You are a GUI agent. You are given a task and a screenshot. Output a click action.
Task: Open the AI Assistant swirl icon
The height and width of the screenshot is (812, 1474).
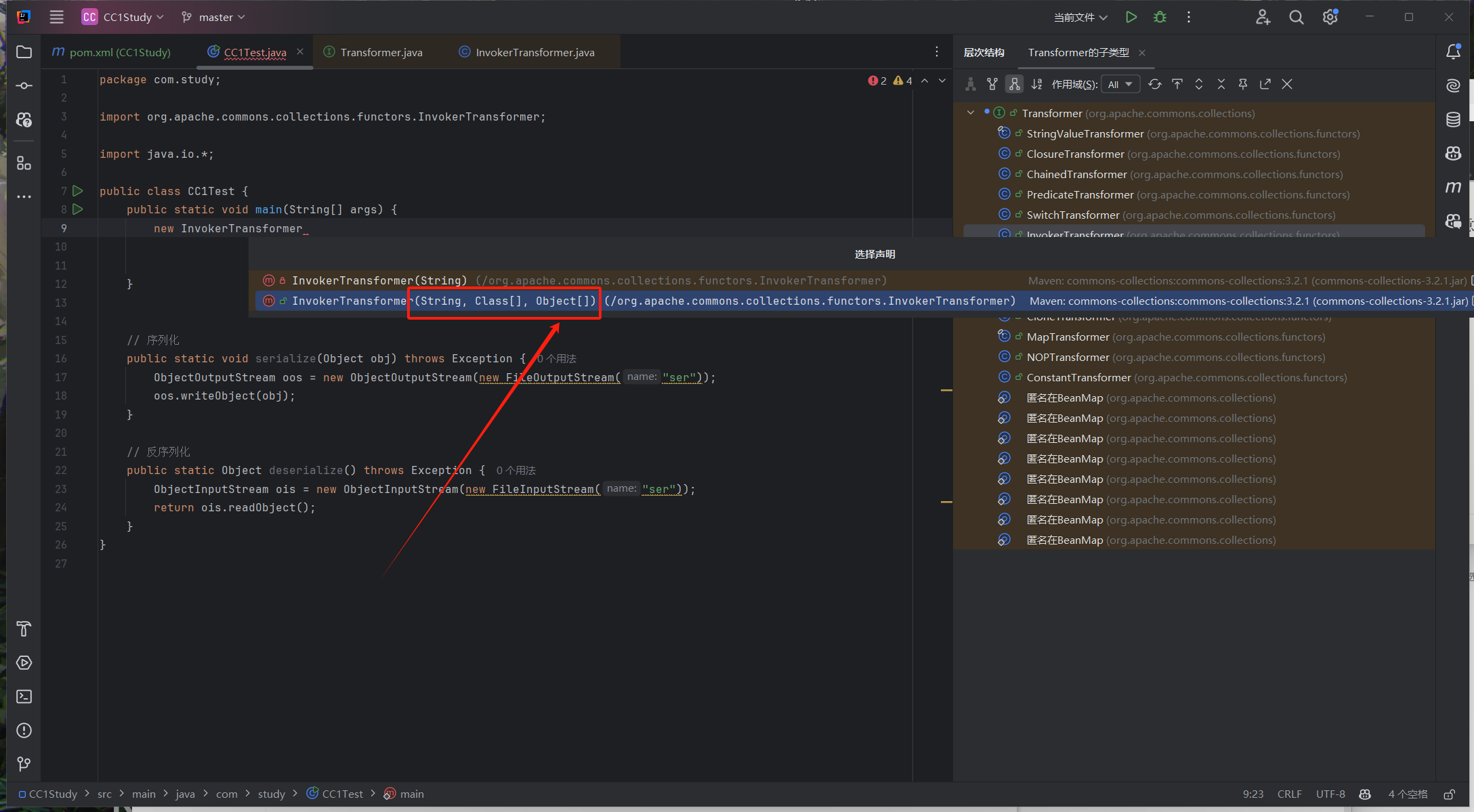pyautogui.click(x=1453, y=86)
